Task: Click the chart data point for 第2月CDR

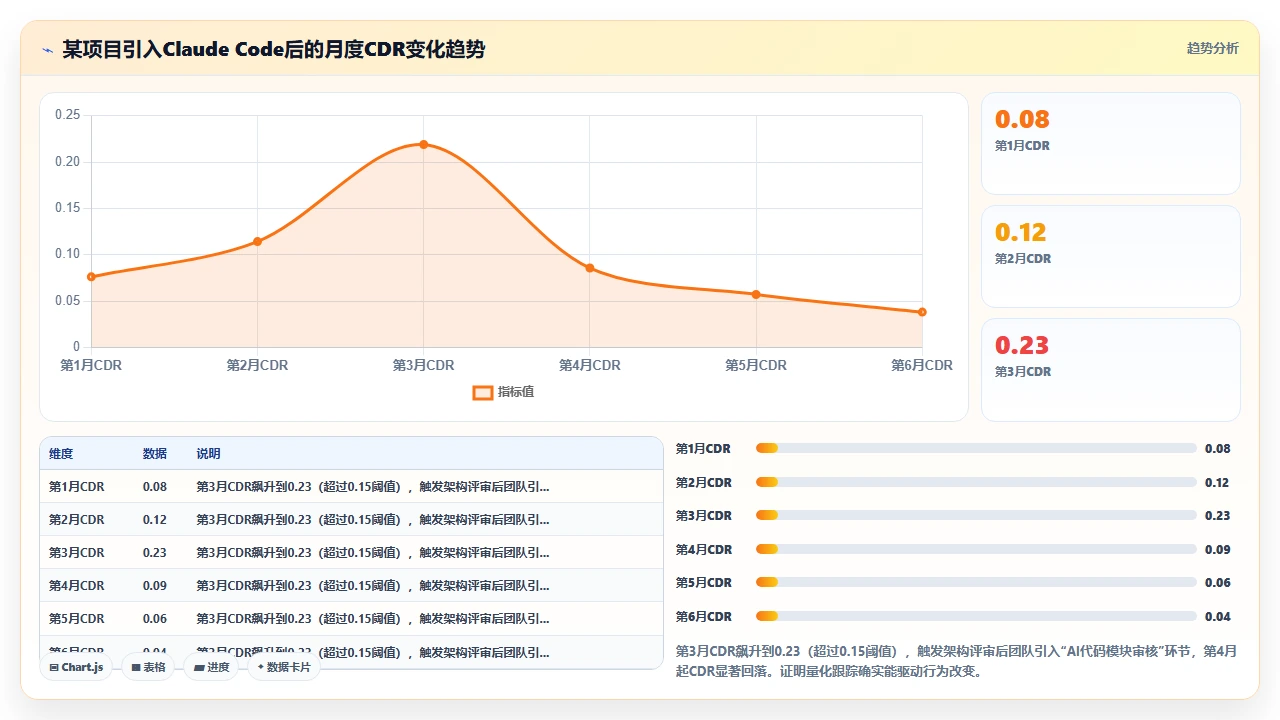Action: (257, 241)
